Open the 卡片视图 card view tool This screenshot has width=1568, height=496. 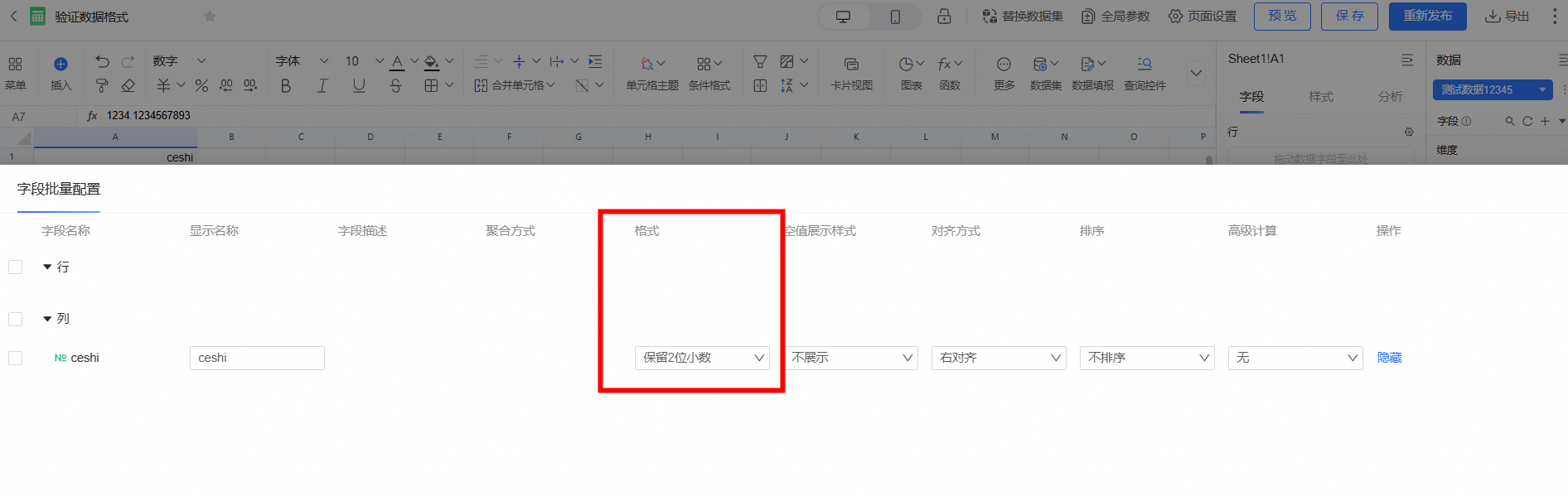click(851, 73)
